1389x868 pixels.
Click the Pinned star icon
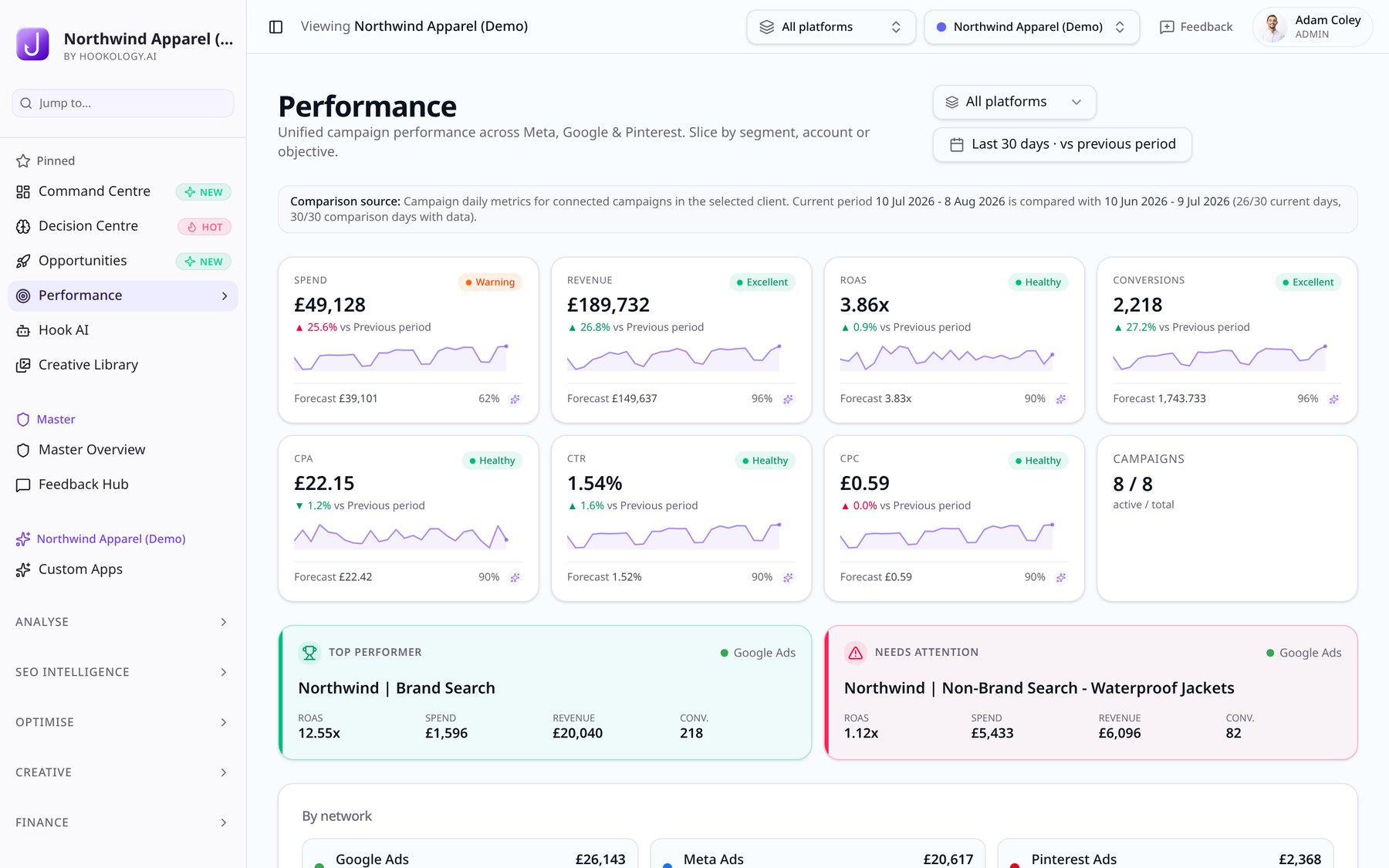(23, 161)
